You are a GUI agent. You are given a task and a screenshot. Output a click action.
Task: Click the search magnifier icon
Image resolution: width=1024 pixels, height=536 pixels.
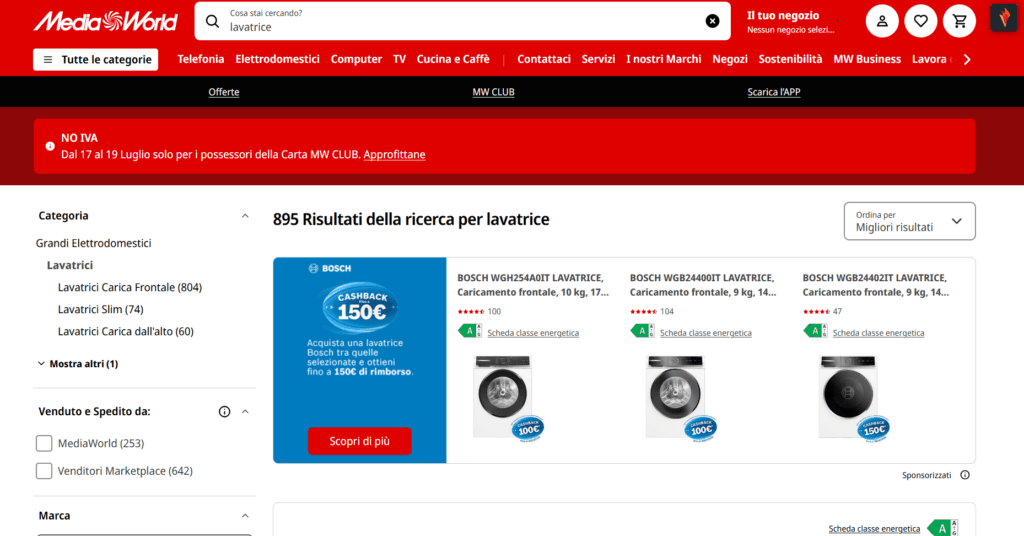pyautogui.click(x=212, y=22)
